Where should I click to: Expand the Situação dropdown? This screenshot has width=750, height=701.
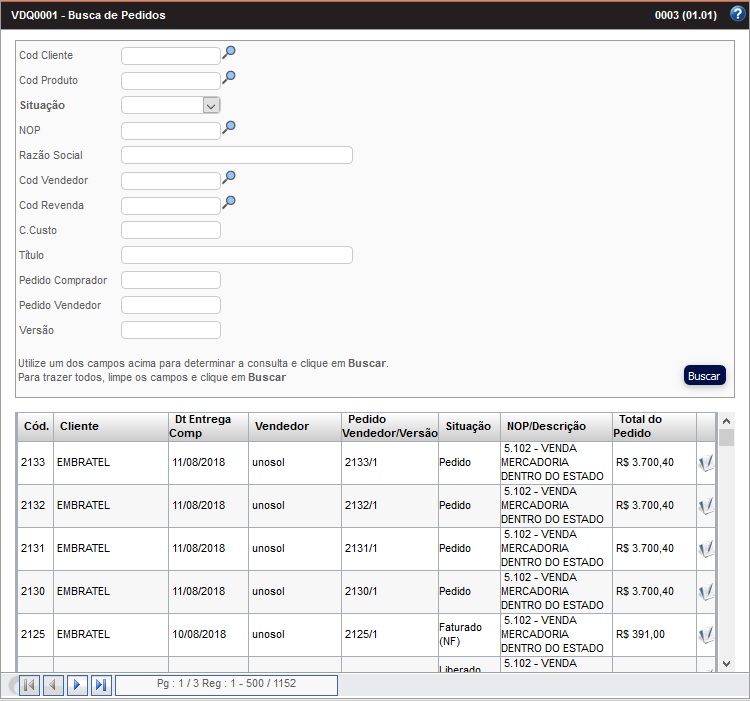[x=210, y=105]
